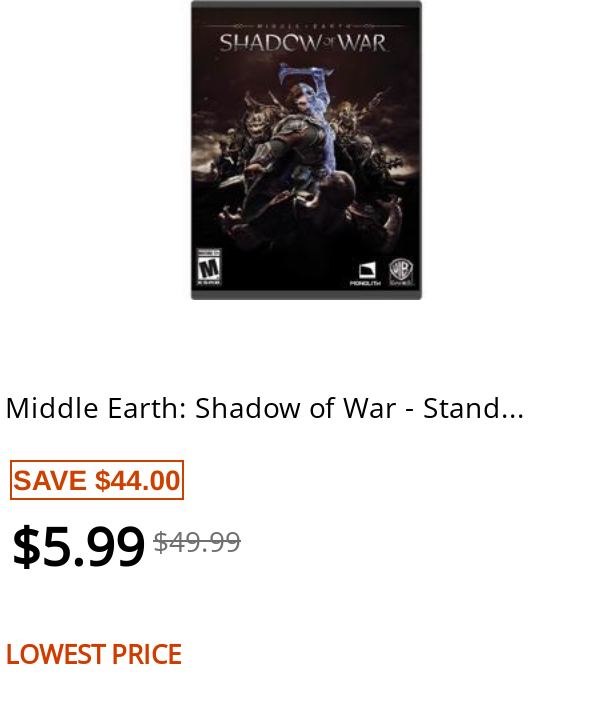
Task: Click the word PRICE in orange label
Action: [147, 655]
